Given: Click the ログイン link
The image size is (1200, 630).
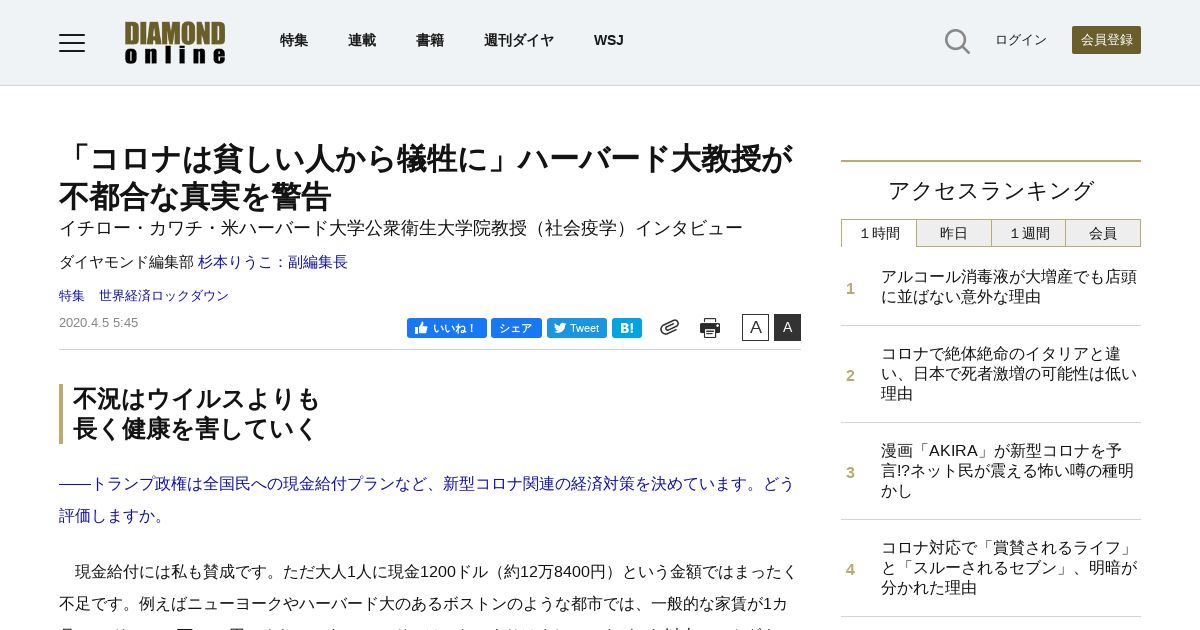Looking at the screenshot, I should pos(1021,40).
